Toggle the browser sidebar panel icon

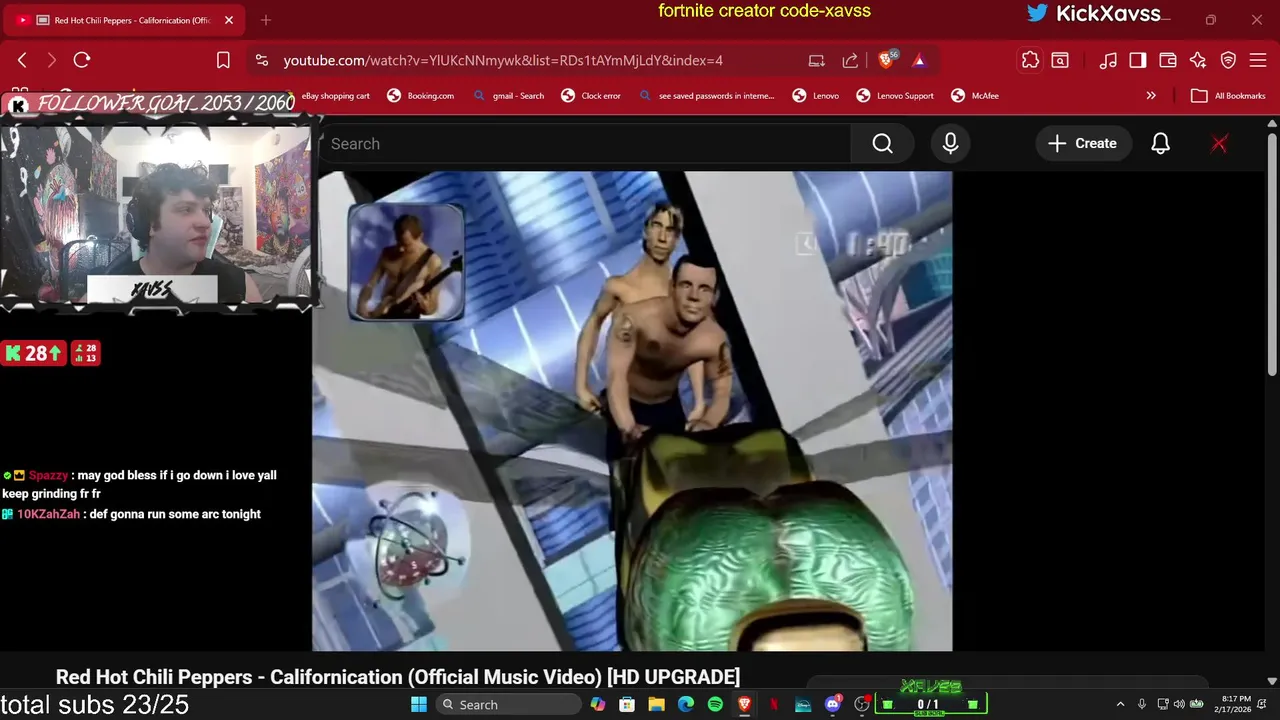[x=1138, y=60]
